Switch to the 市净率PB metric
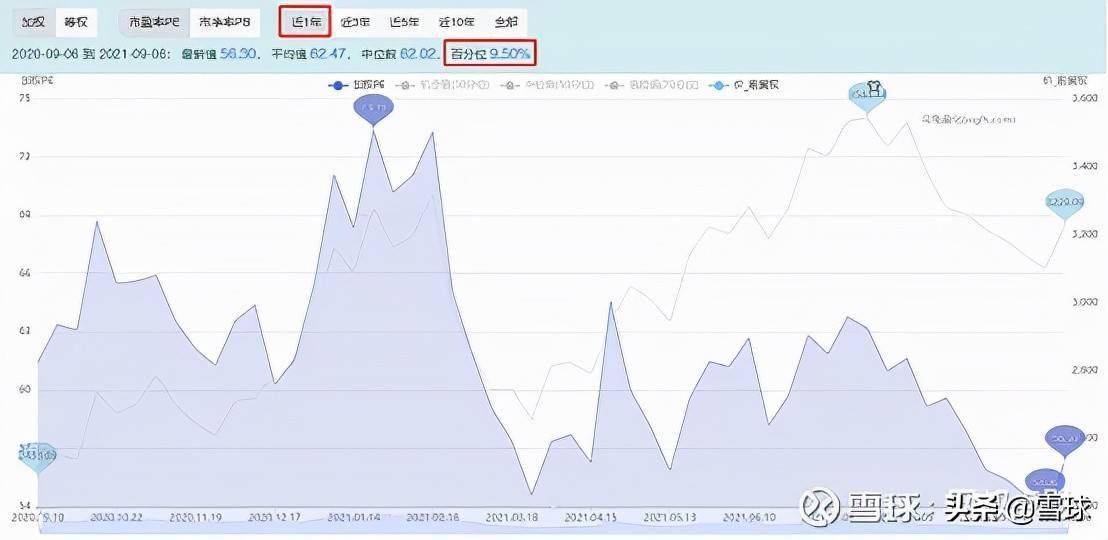 pos(225,22)
